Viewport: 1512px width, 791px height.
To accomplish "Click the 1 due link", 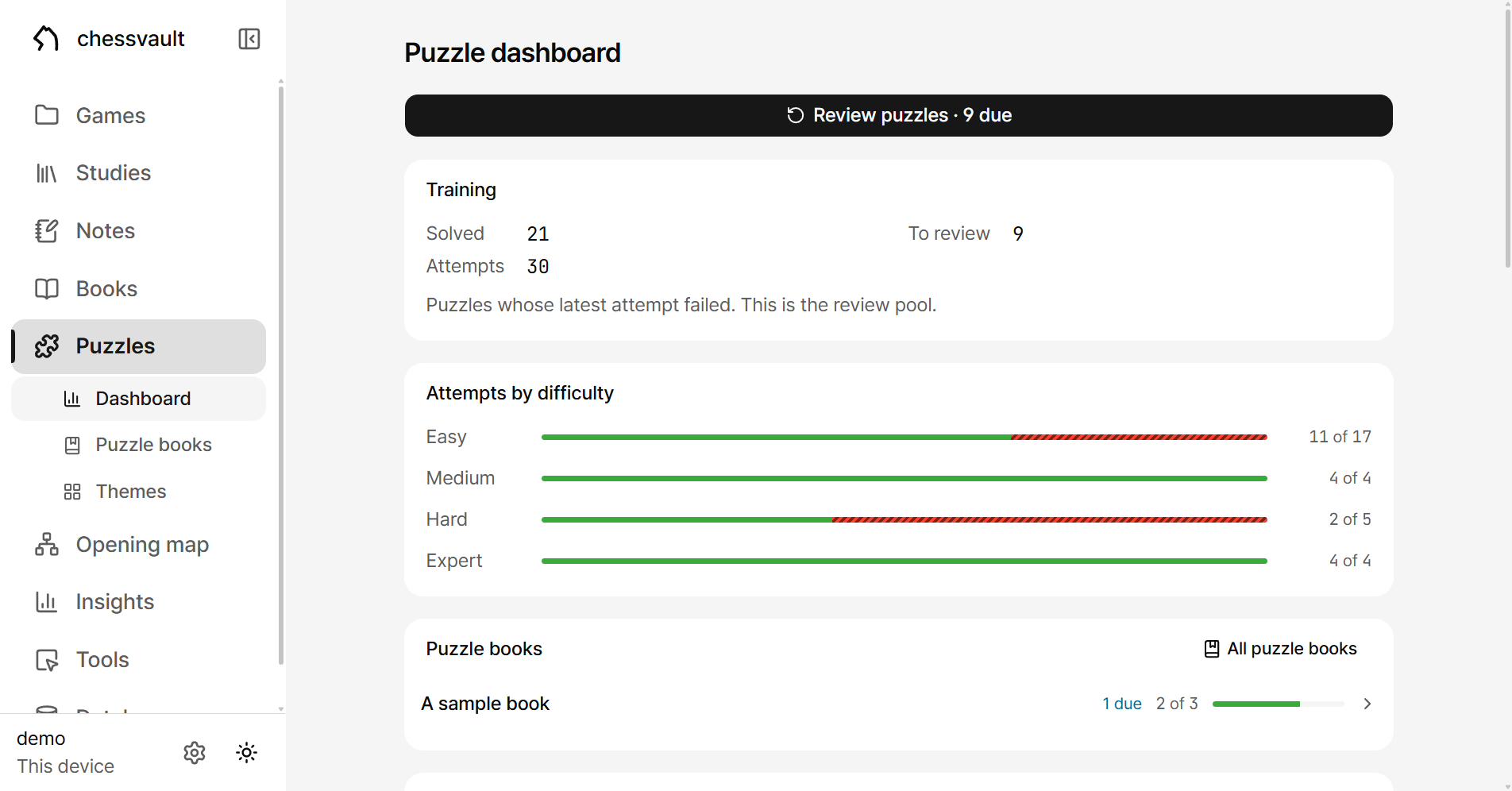I will 1121,704.
